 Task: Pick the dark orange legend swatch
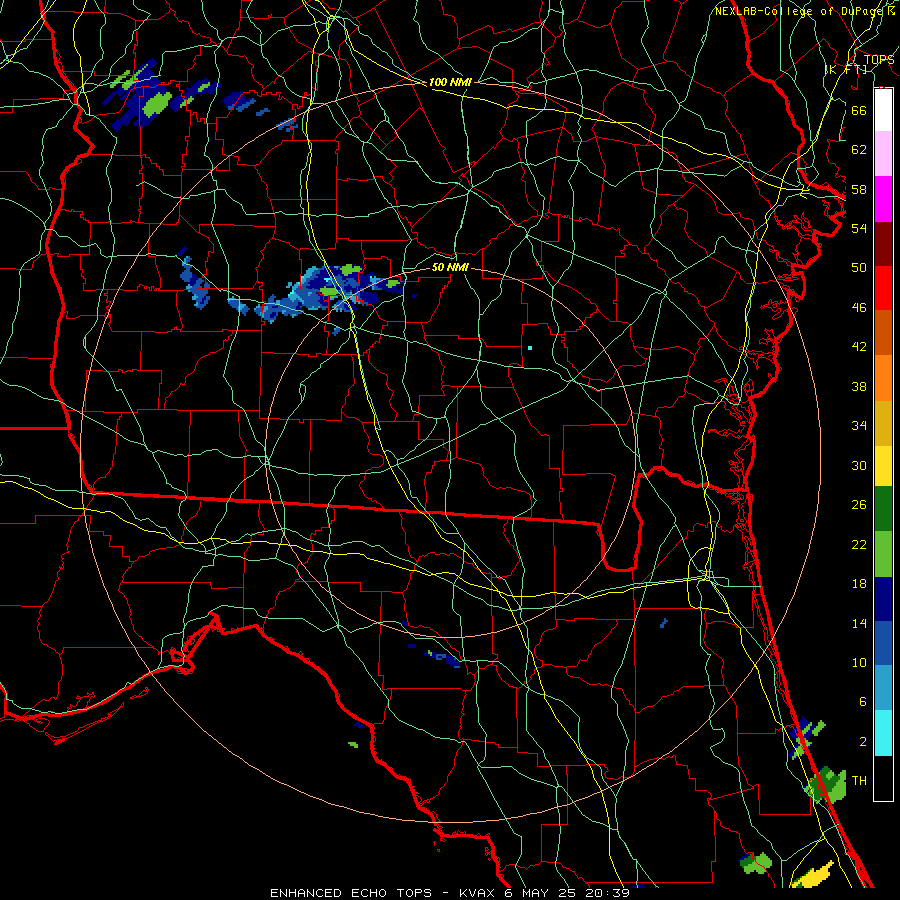coord(883,332)
